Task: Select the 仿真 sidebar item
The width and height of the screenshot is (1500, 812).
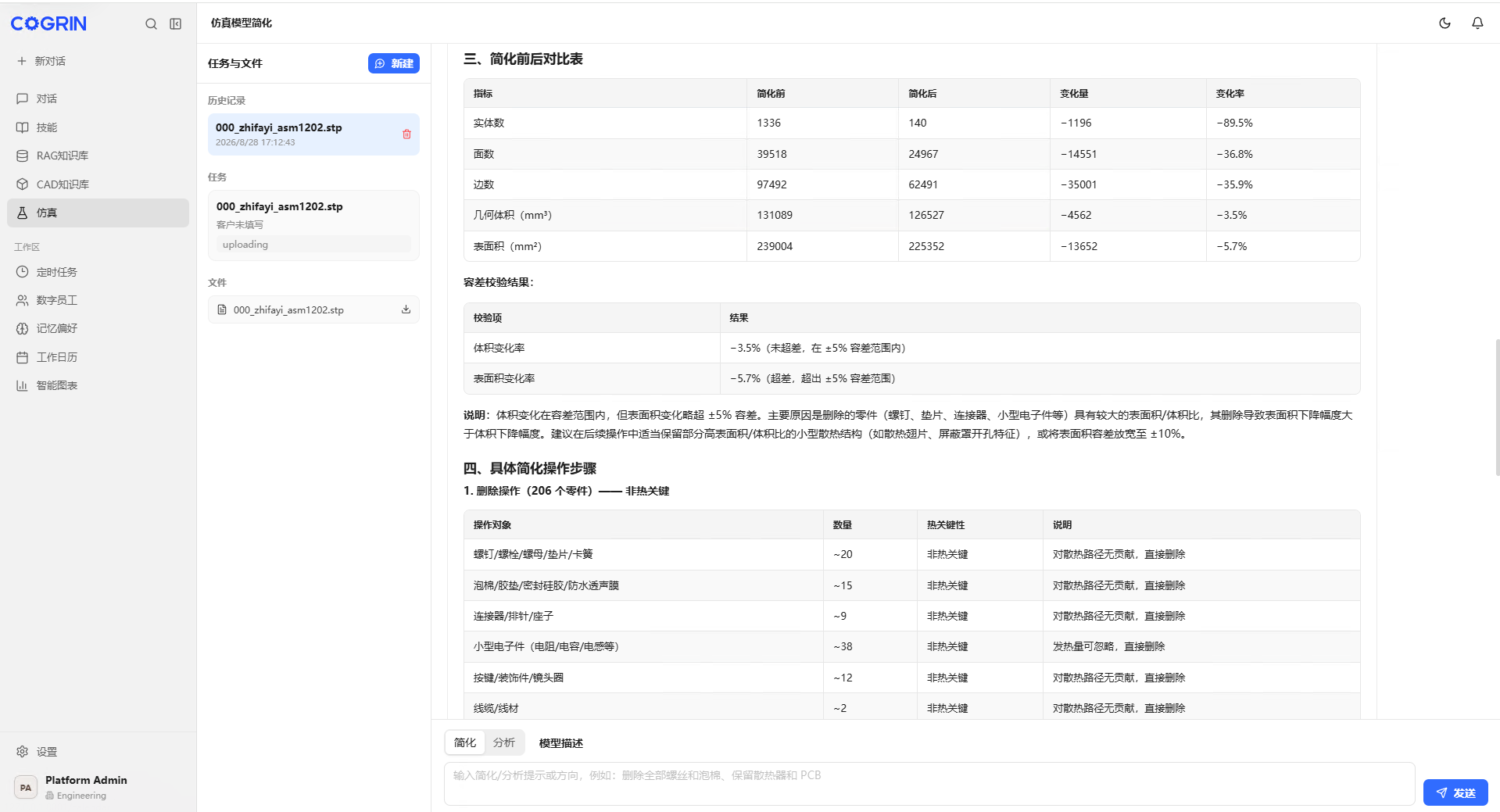Action: tap(98, 213)
